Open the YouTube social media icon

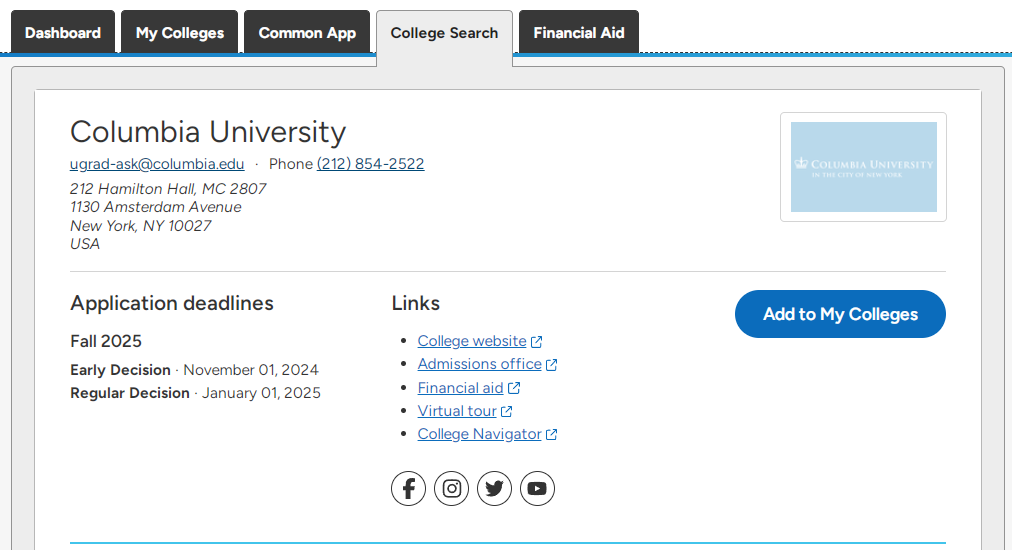pos(537,489)
